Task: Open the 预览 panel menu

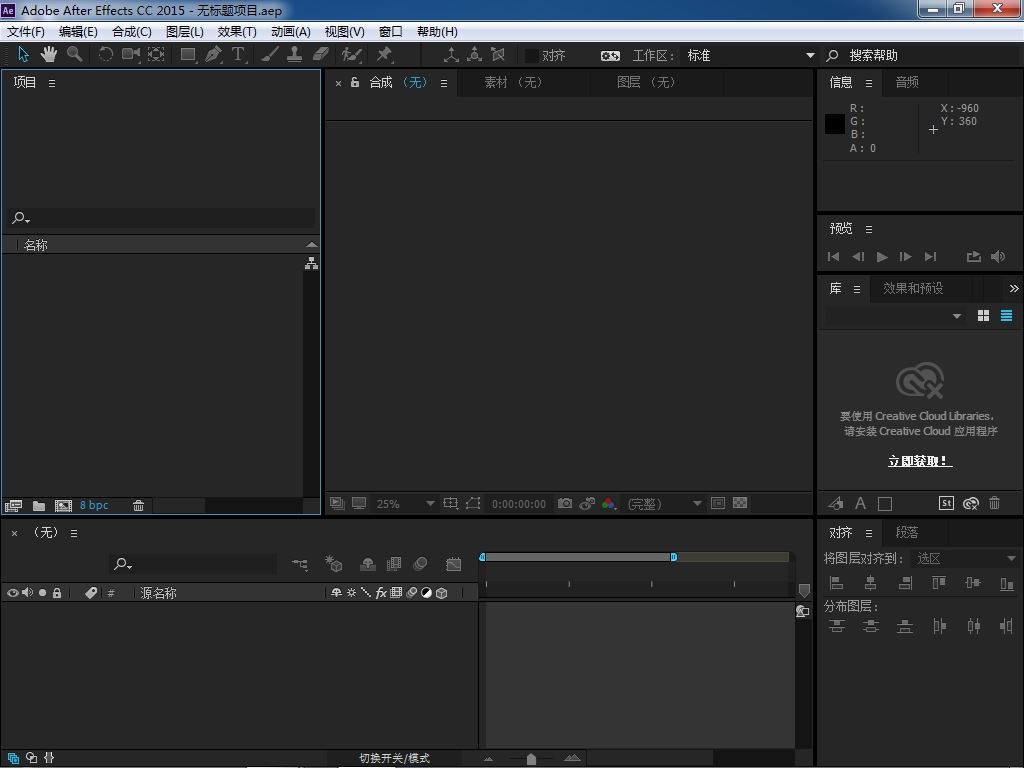Action: (x=869, y=229)
